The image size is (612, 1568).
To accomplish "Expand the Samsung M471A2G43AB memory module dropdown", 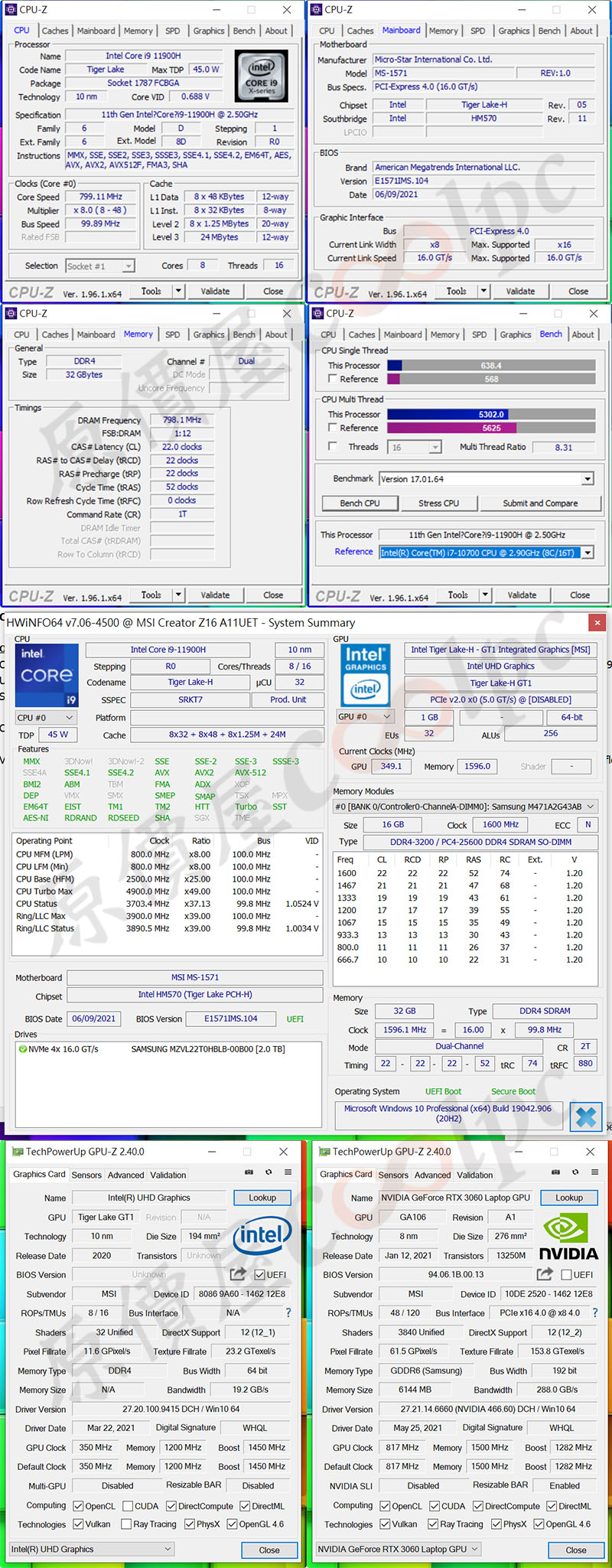I will tap(465, 807).
